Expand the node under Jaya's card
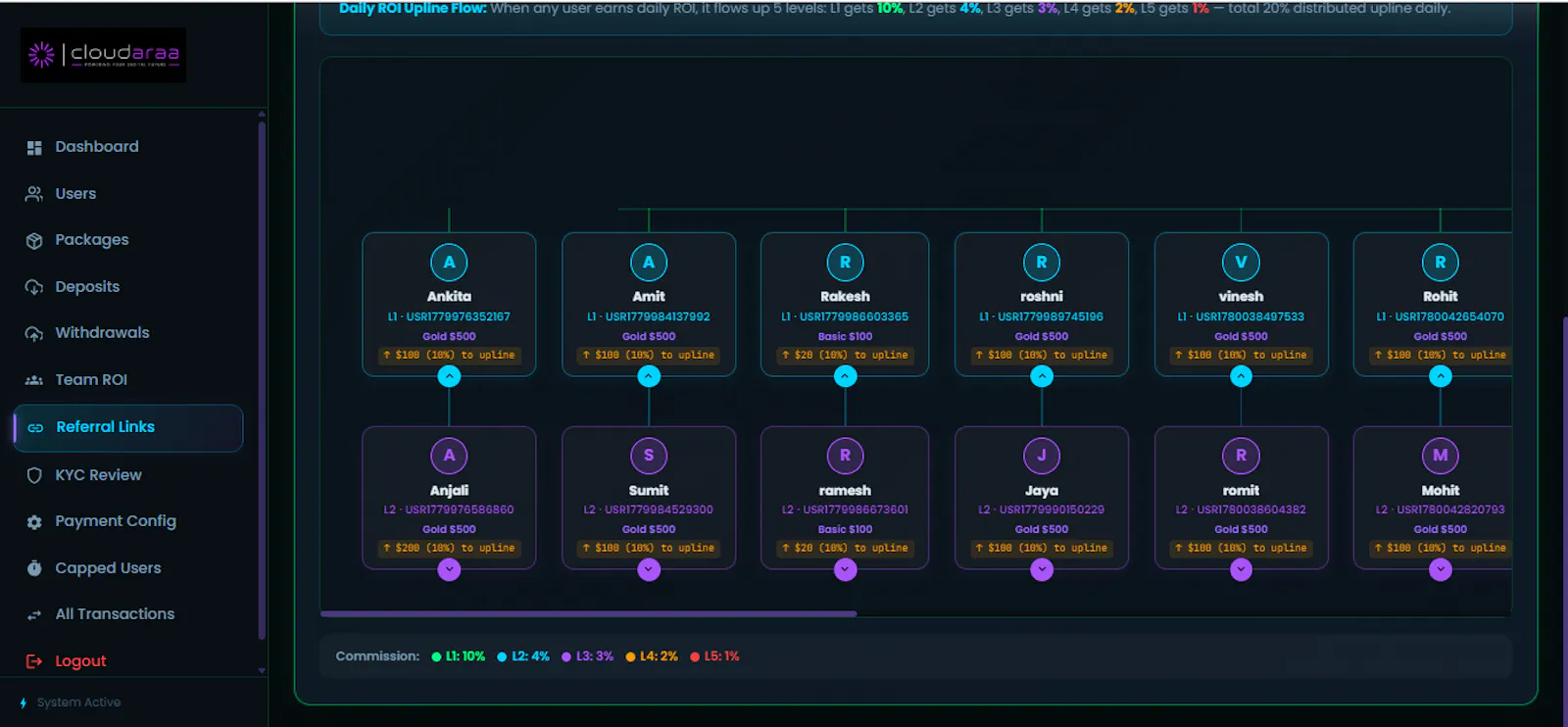The image size is (1568, 727). click(1042, 569)
